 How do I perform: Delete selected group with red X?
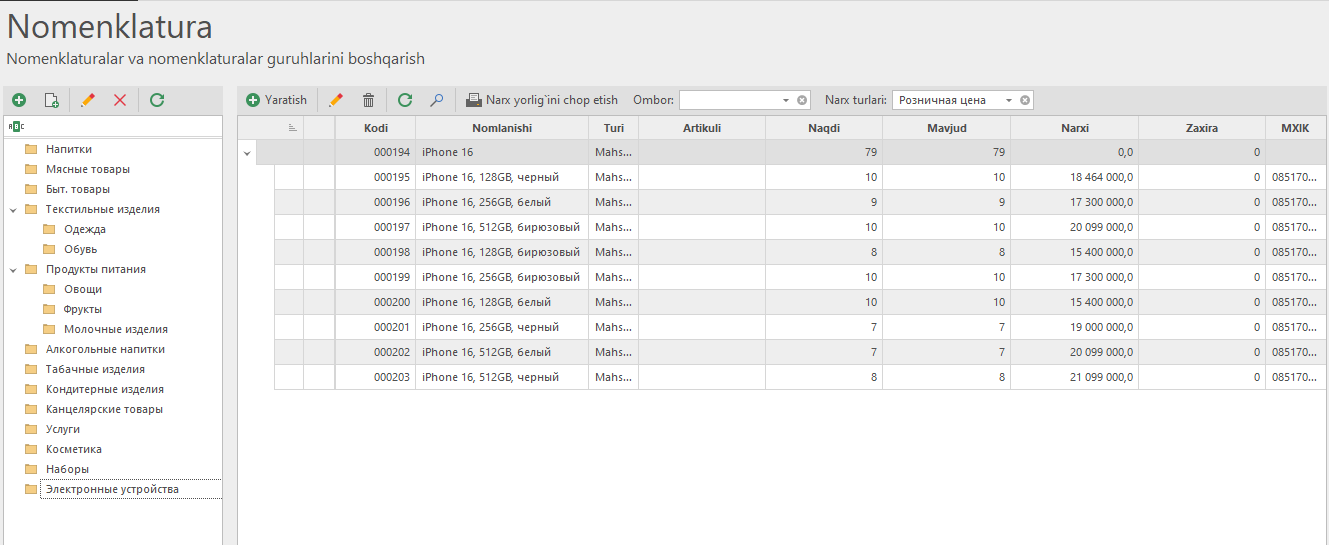pyautogui.click(x=120, y=100)
